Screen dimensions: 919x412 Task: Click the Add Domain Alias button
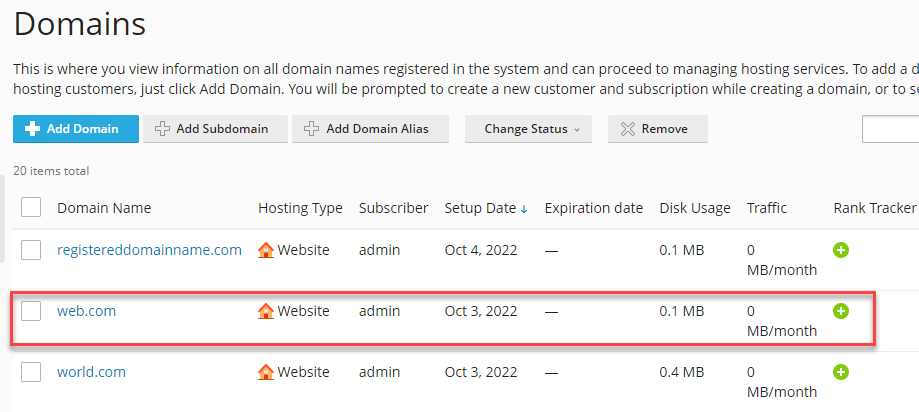click(370, 129)
